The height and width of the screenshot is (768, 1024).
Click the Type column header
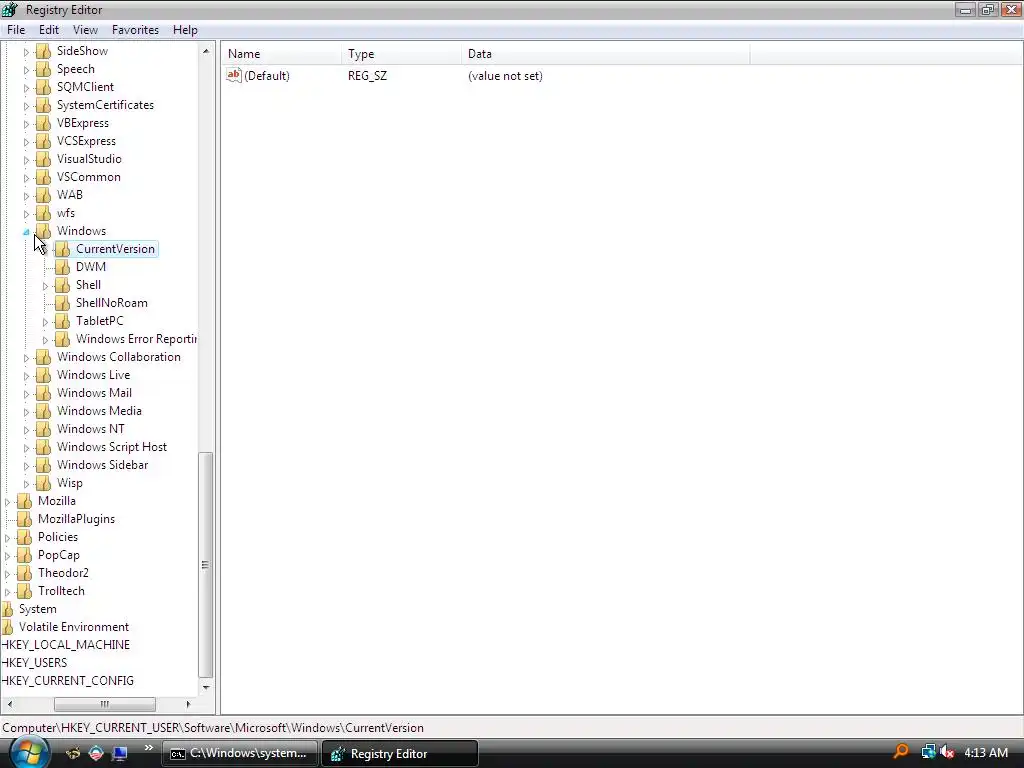click(x=401, y=54)
